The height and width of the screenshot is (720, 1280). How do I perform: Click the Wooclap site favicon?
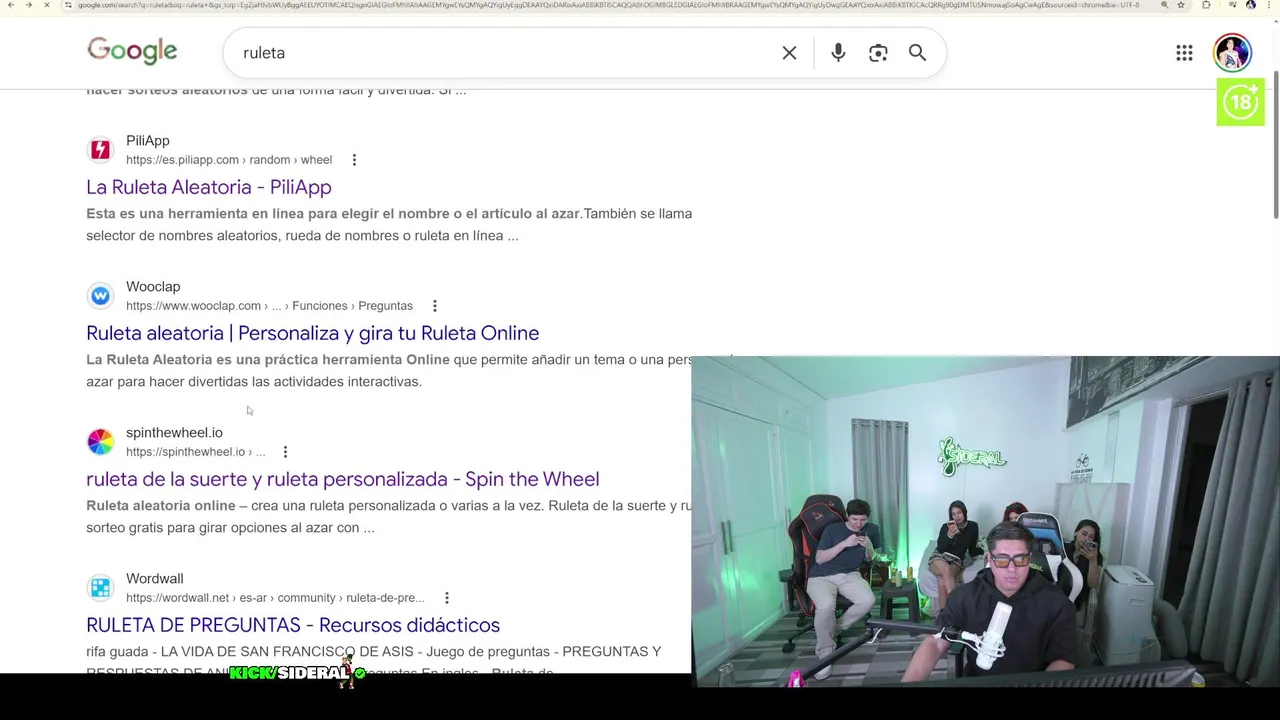pyautogui.click(x=100, y=296)
